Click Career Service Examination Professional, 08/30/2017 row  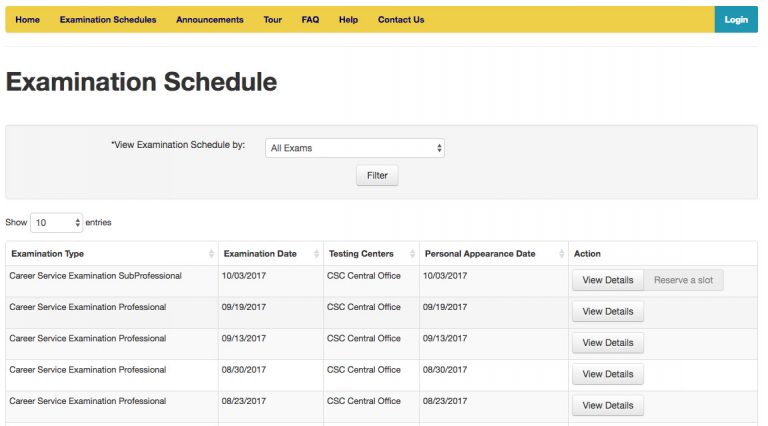pyautogui.click(x=88, y=370)
